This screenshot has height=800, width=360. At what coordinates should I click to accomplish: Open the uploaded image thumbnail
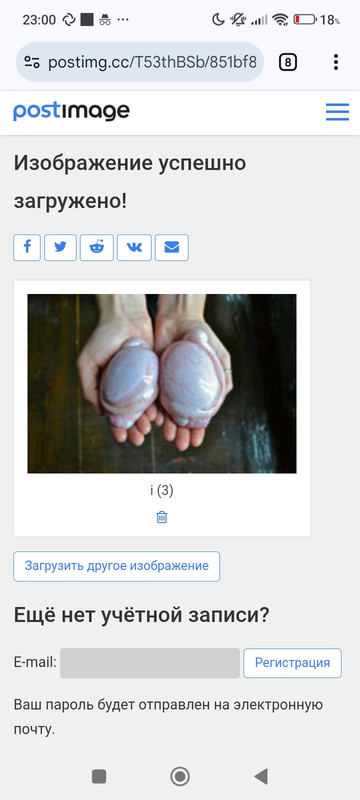pyautogui.click(x=162, y=383)
